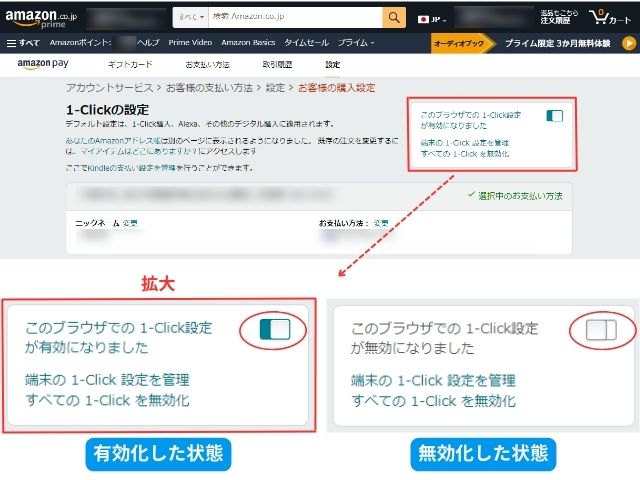This screenshot has height=480, width=640.
Task: Click the Japan flag language icon
Action: [x=423, y=19]
